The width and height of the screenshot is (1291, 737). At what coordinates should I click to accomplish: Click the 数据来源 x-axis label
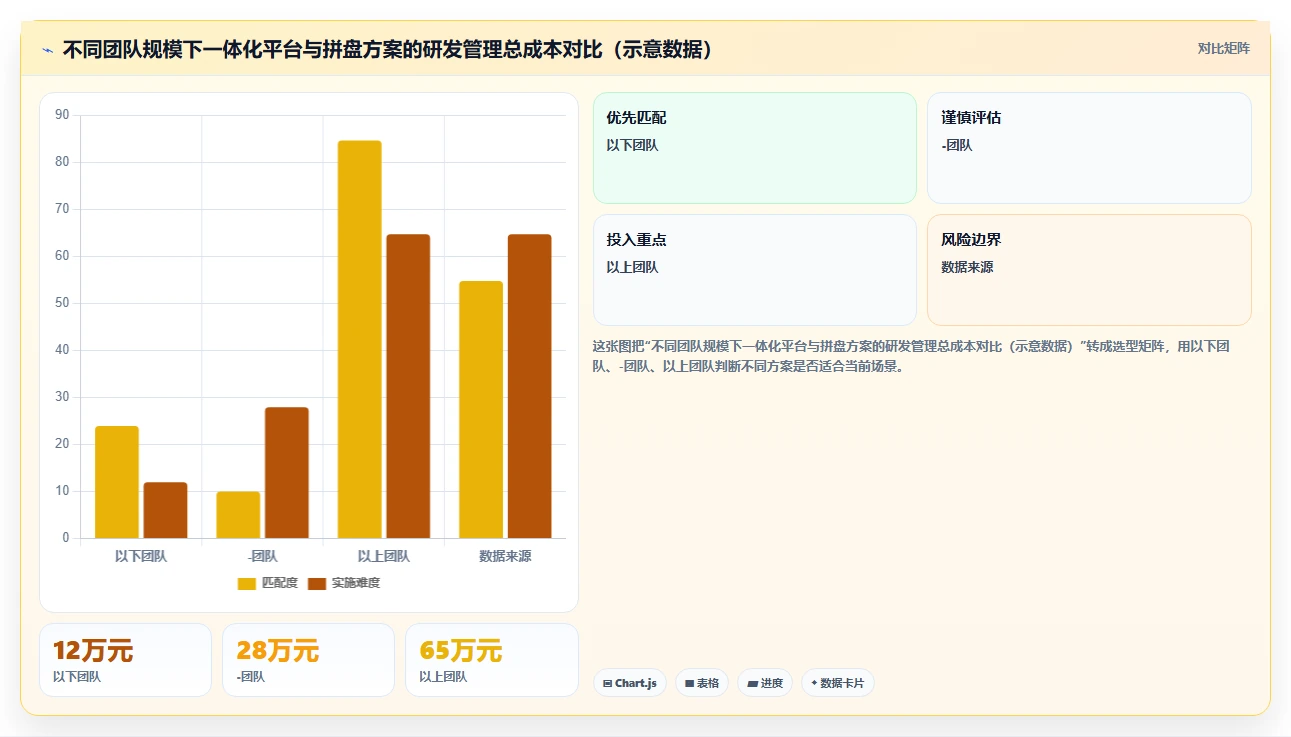(505, 556)
